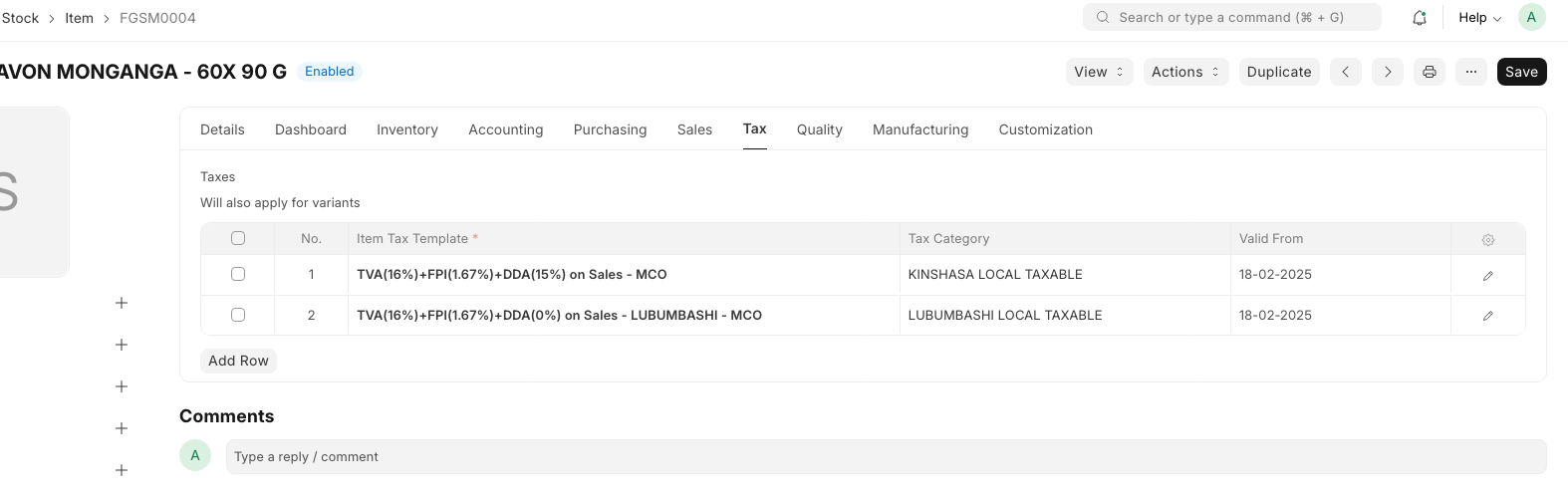
Task: Open table column settings gear icon
Action: click(1487, 240)
